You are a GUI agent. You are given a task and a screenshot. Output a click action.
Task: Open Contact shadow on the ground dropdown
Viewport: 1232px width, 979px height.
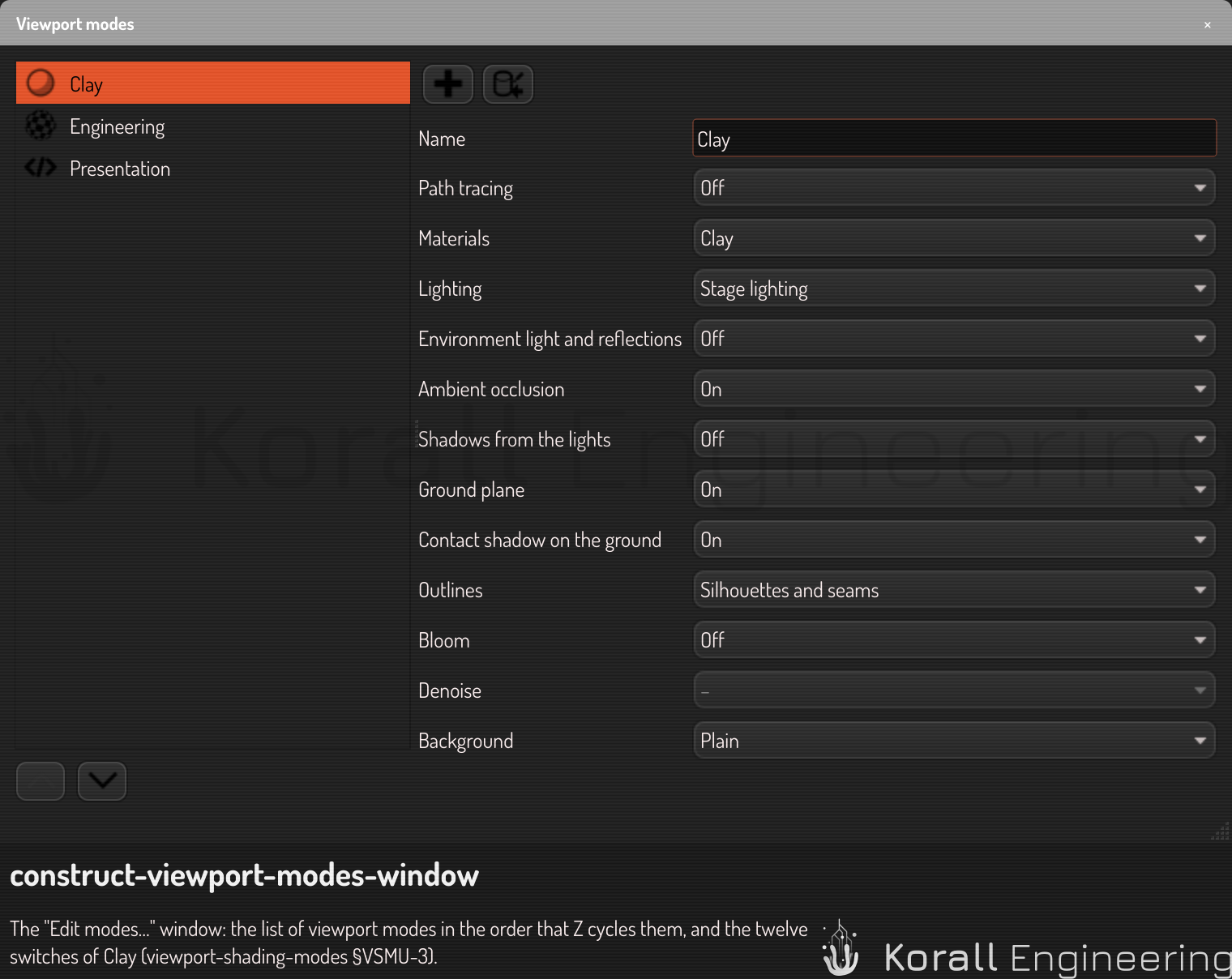click(x=955, y=540)
